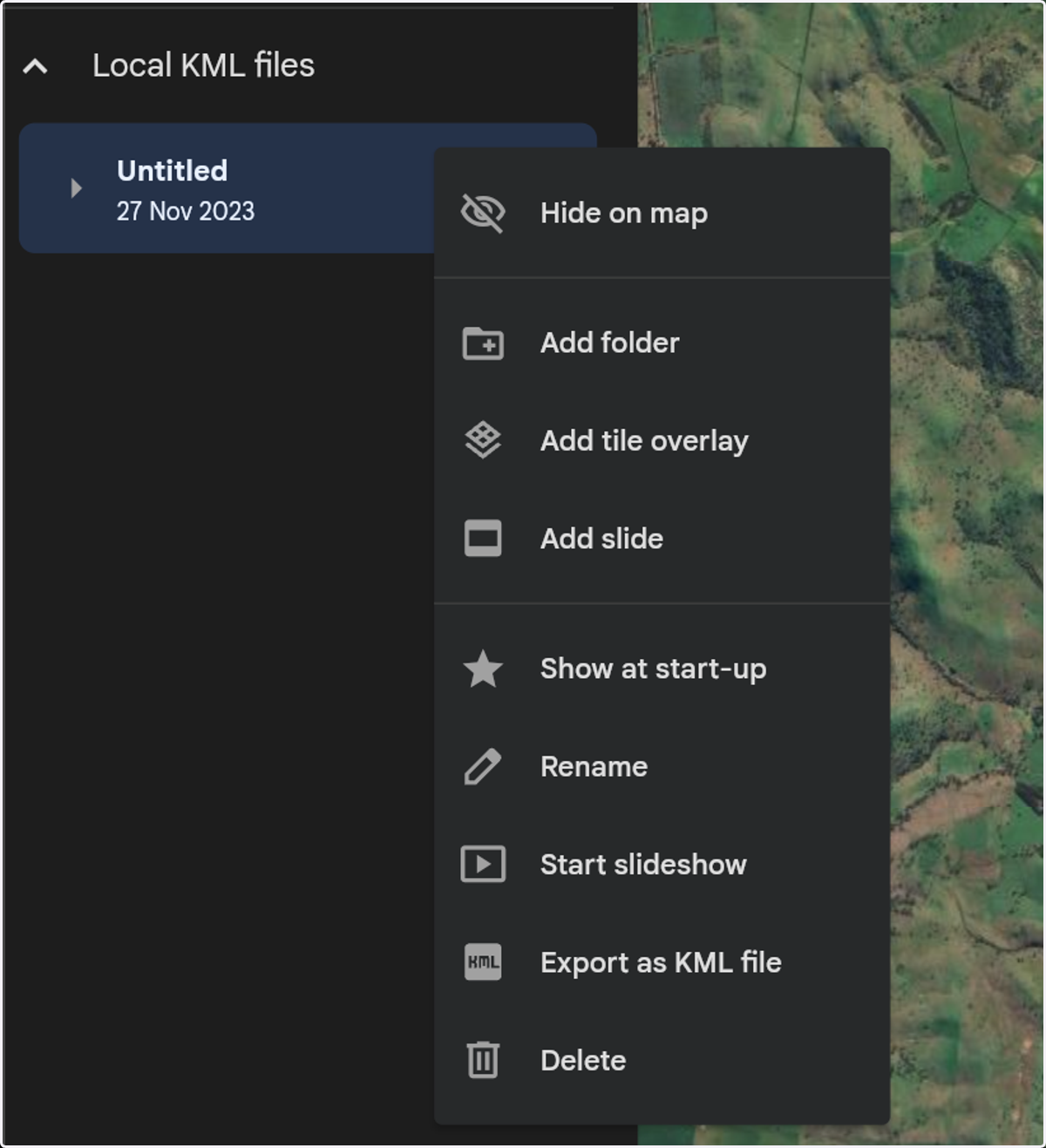Image resolution: width=1046 pixels, height=1148 pixels.
Task: Choose Delete from context menu
Action: point(662,1060)
